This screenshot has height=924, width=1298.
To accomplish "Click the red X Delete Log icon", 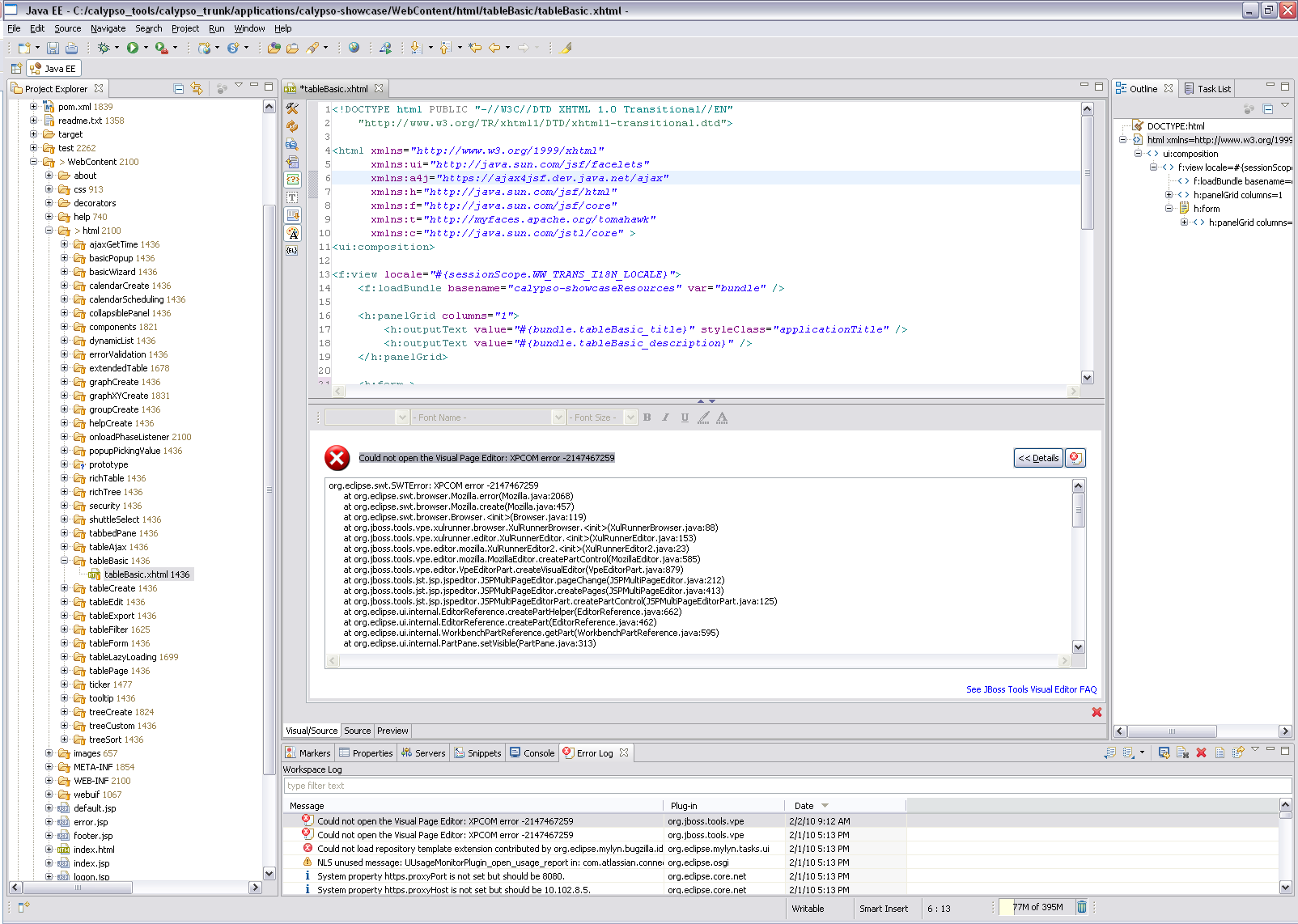I will pyautogui.click(x=1201, y=752).
